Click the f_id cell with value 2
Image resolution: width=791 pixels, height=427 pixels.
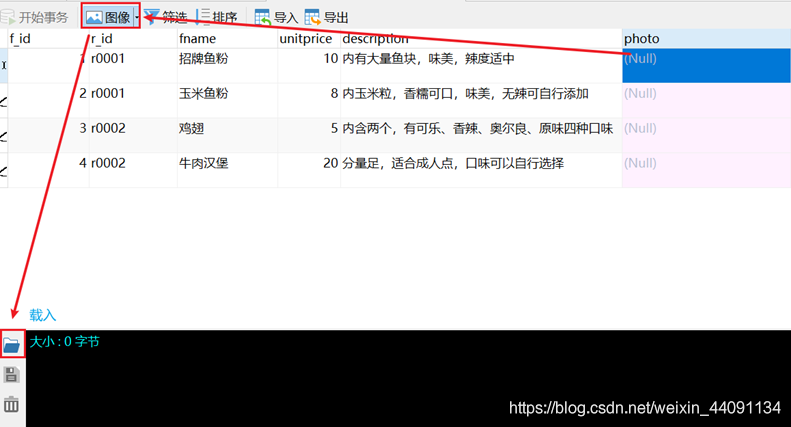point(48,100)
